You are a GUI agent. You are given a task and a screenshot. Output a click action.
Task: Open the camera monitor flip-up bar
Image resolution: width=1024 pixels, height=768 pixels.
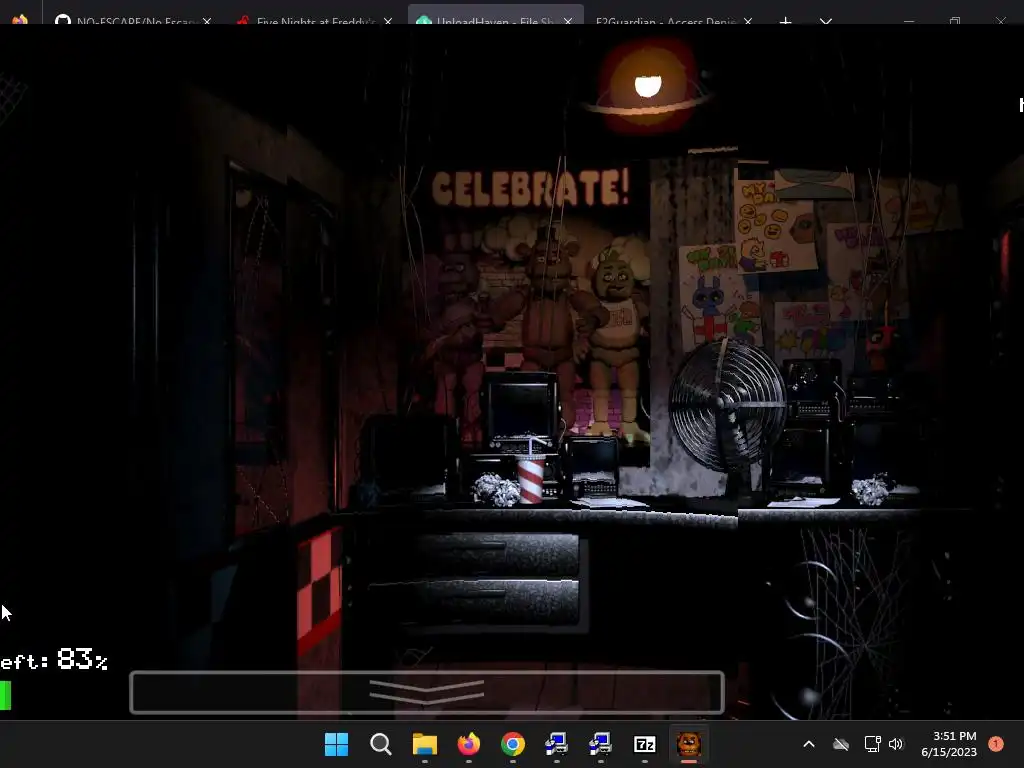pos(426,692)
